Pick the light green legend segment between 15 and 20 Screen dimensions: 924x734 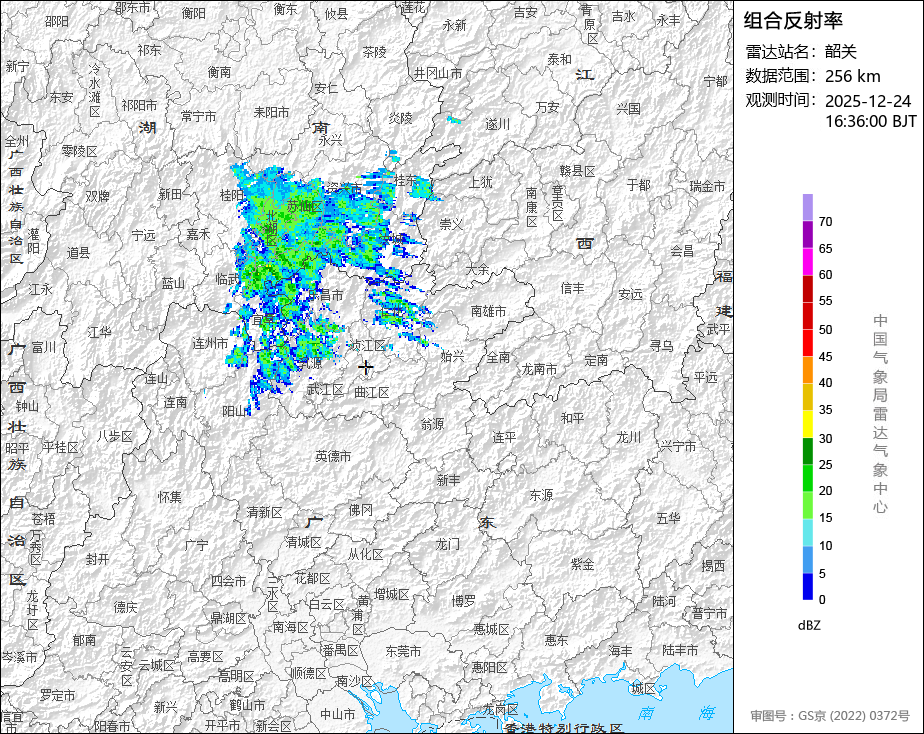[x=807, y=505]
